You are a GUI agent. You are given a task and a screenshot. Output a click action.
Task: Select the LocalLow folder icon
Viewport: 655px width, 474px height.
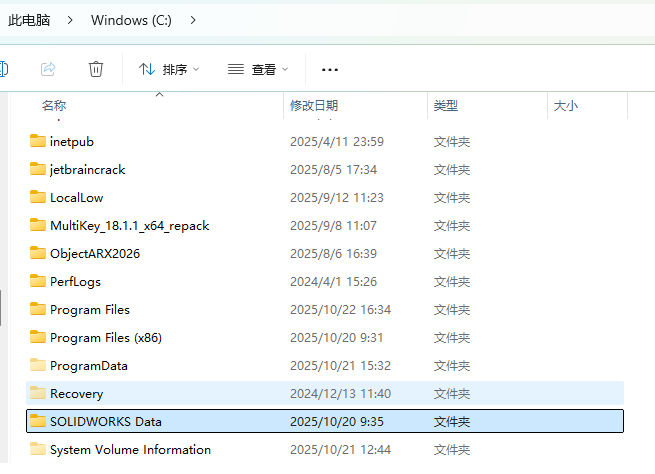(x=38, y=197)
